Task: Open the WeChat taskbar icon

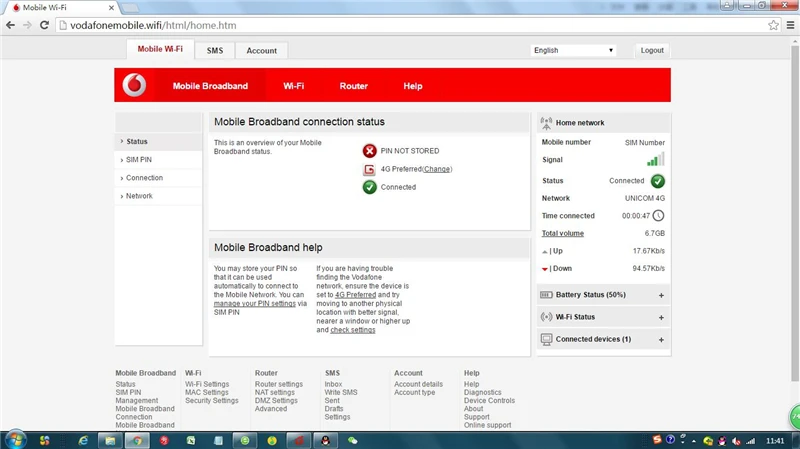Action: (x=353, y=440)
